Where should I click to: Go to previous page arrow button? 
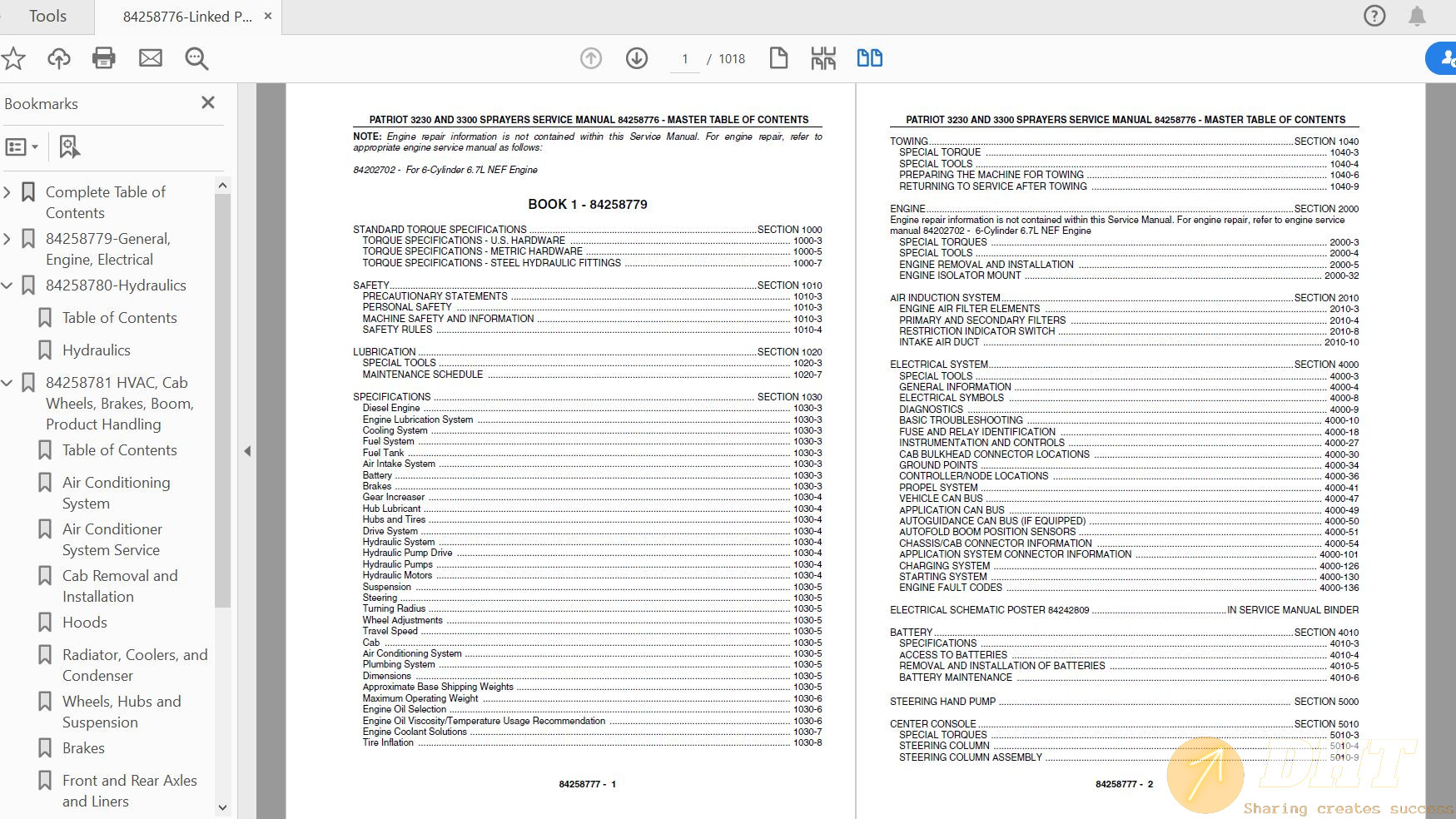pos(591,58)
